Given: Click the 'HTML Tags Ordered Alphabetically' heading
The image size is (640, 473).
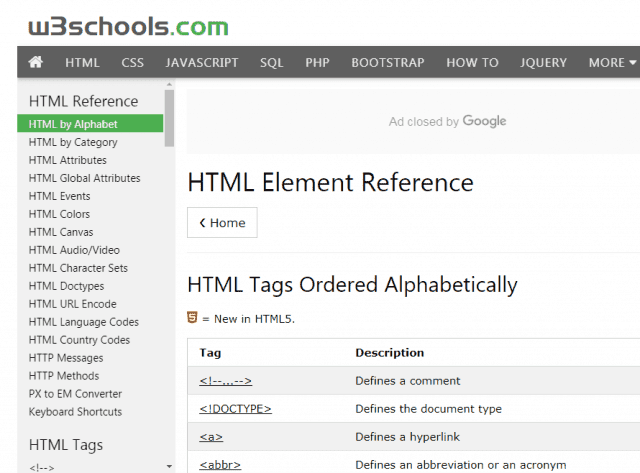Looking at the screenshot, I should pyautogui.click(x=352, y=285).
